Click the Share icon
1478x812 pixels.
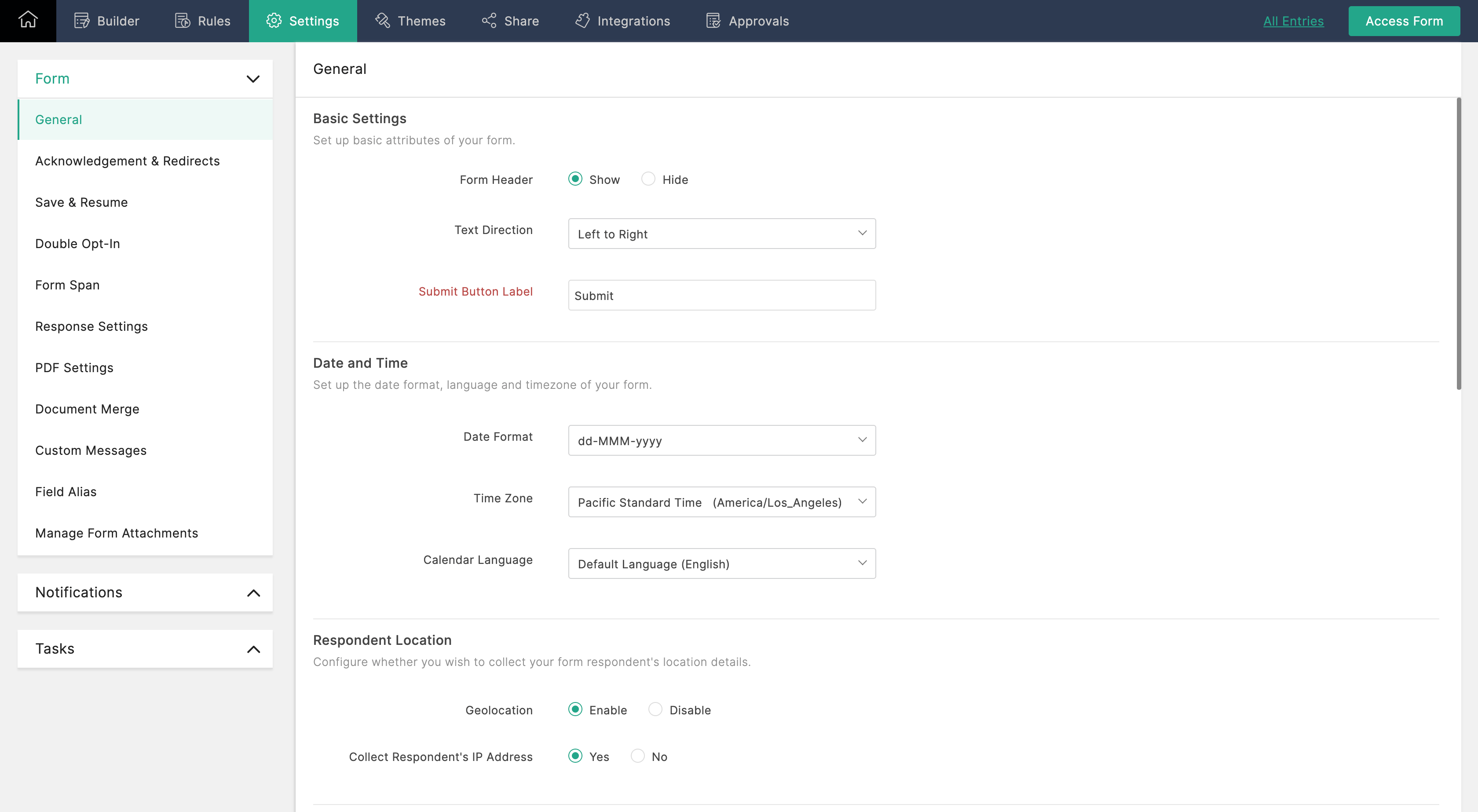point(489,21)
